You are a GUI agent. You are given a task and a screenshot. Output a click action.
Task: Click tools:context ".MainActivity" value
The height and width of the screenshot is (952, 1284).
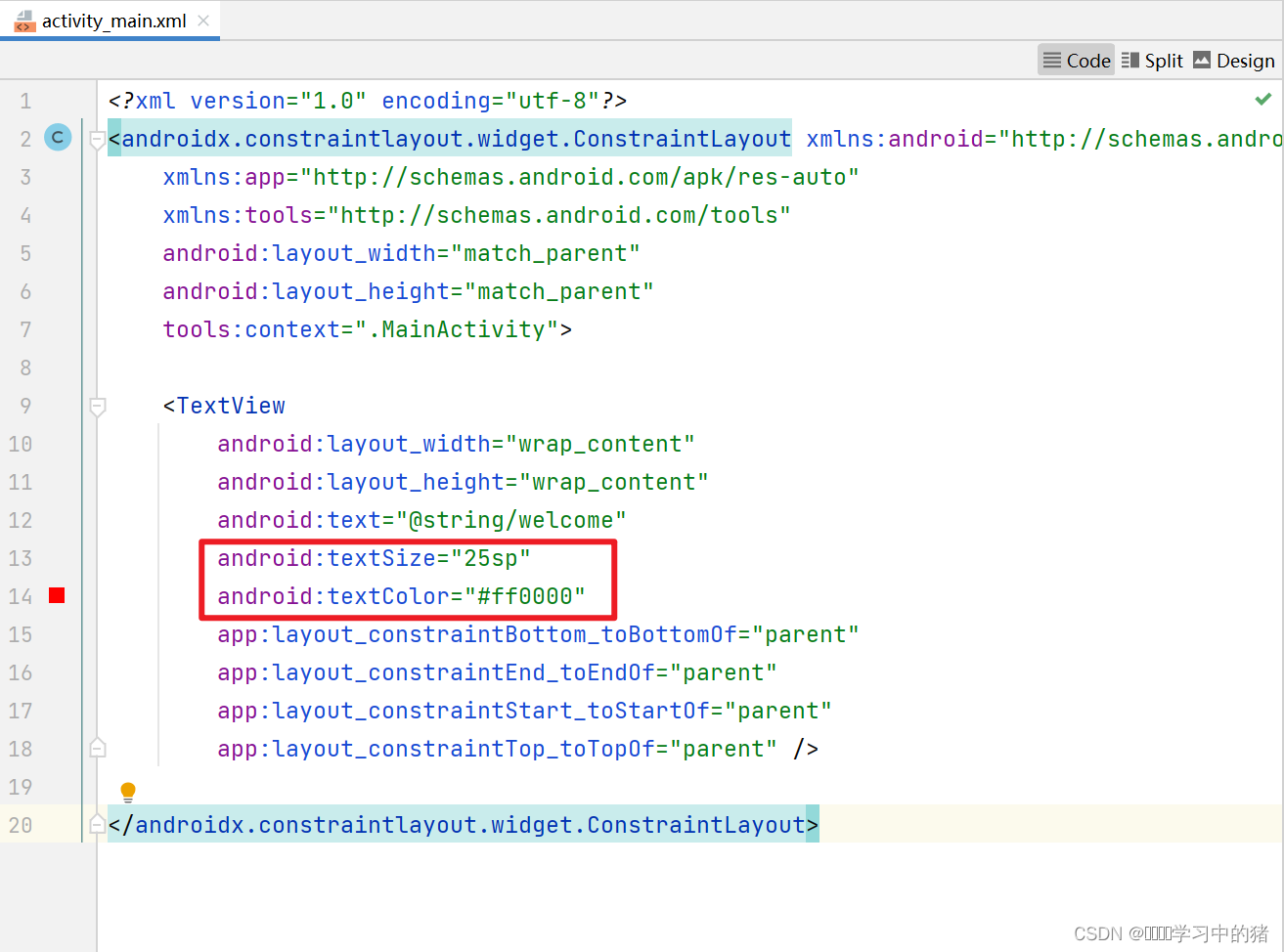coord(457,329)
